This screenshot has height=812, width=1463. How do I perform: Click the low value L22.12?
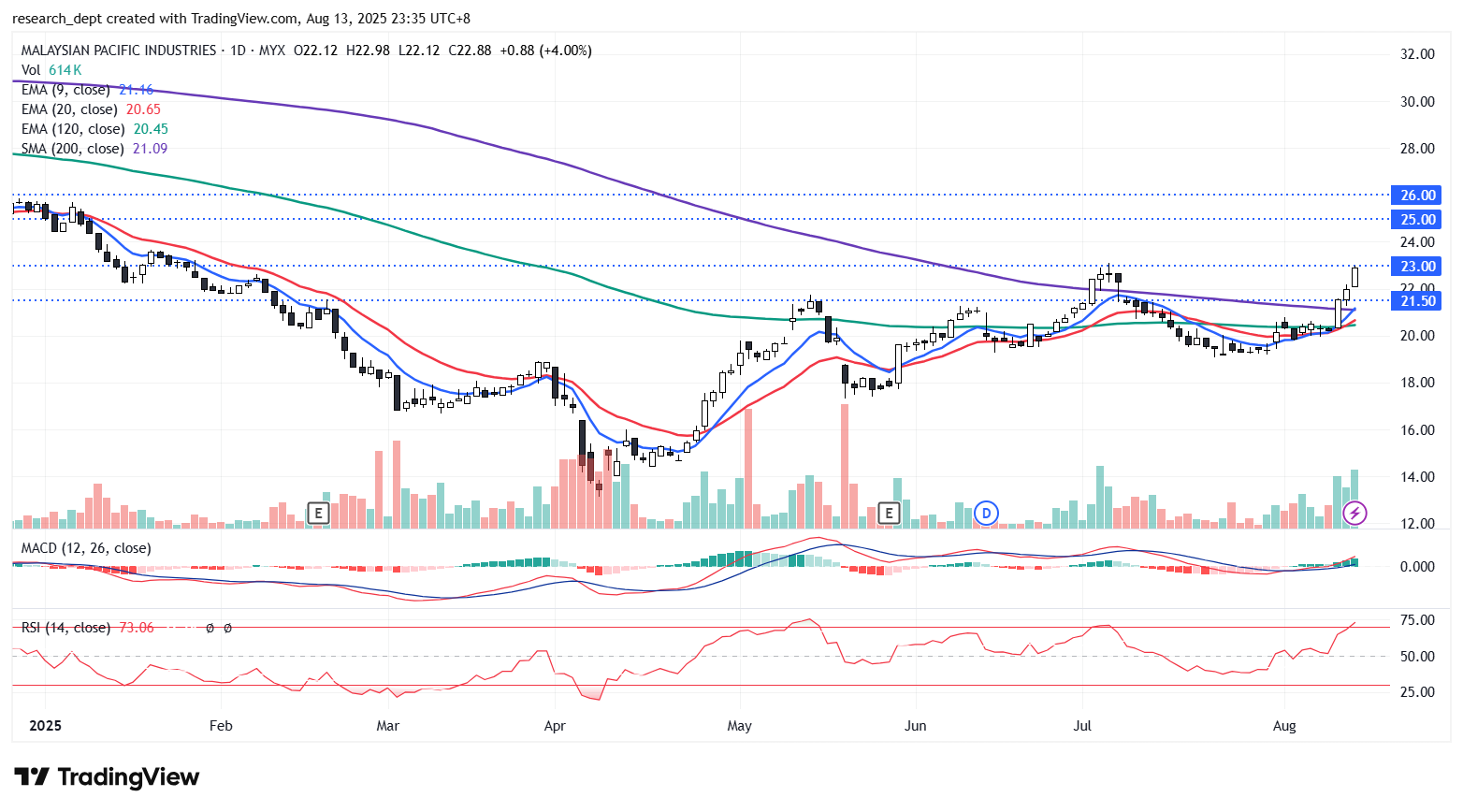tap(419, 51)
